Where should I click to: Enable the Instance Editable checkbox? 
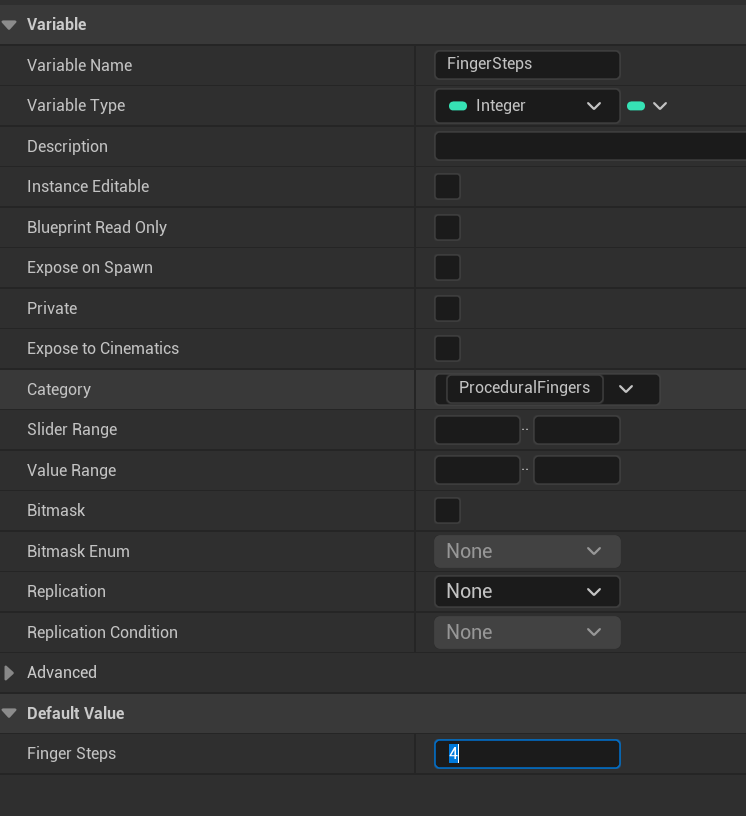pos(447,187)
